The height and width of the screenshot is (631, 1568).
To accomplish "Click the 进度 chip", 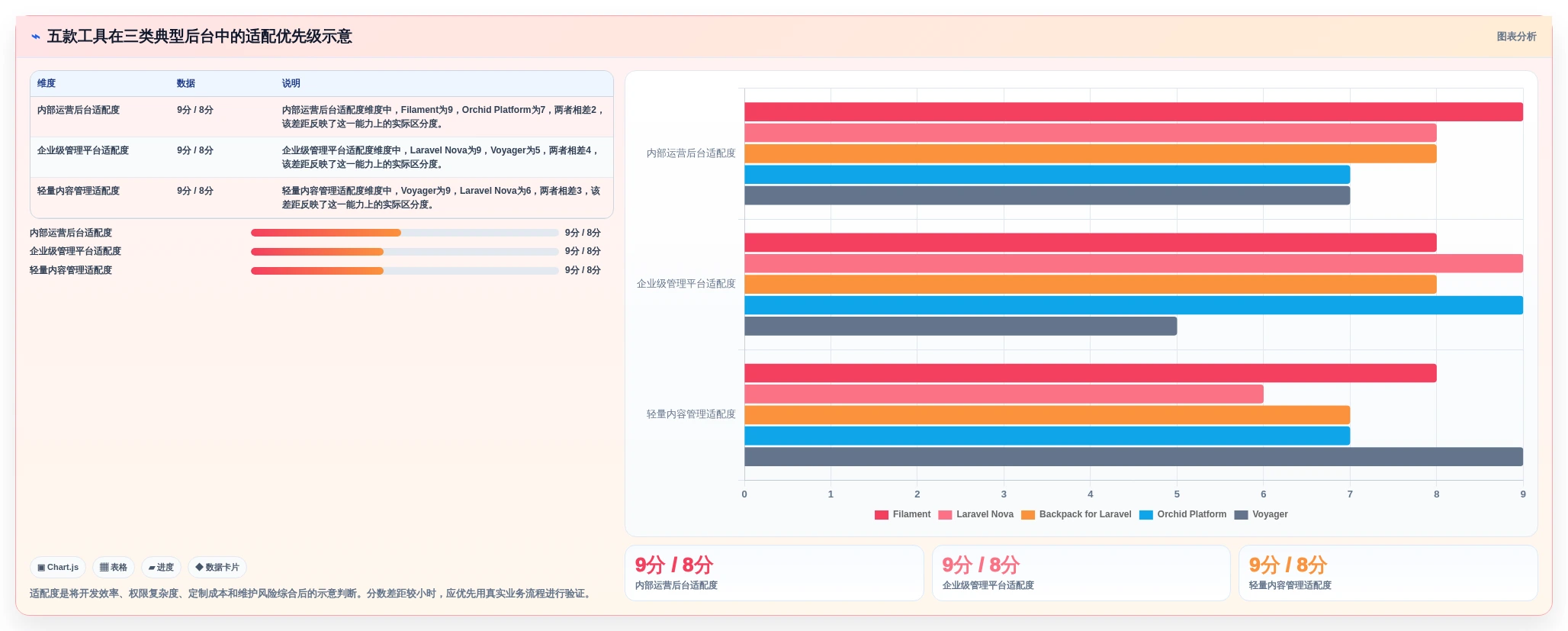I will pos(161,567).
